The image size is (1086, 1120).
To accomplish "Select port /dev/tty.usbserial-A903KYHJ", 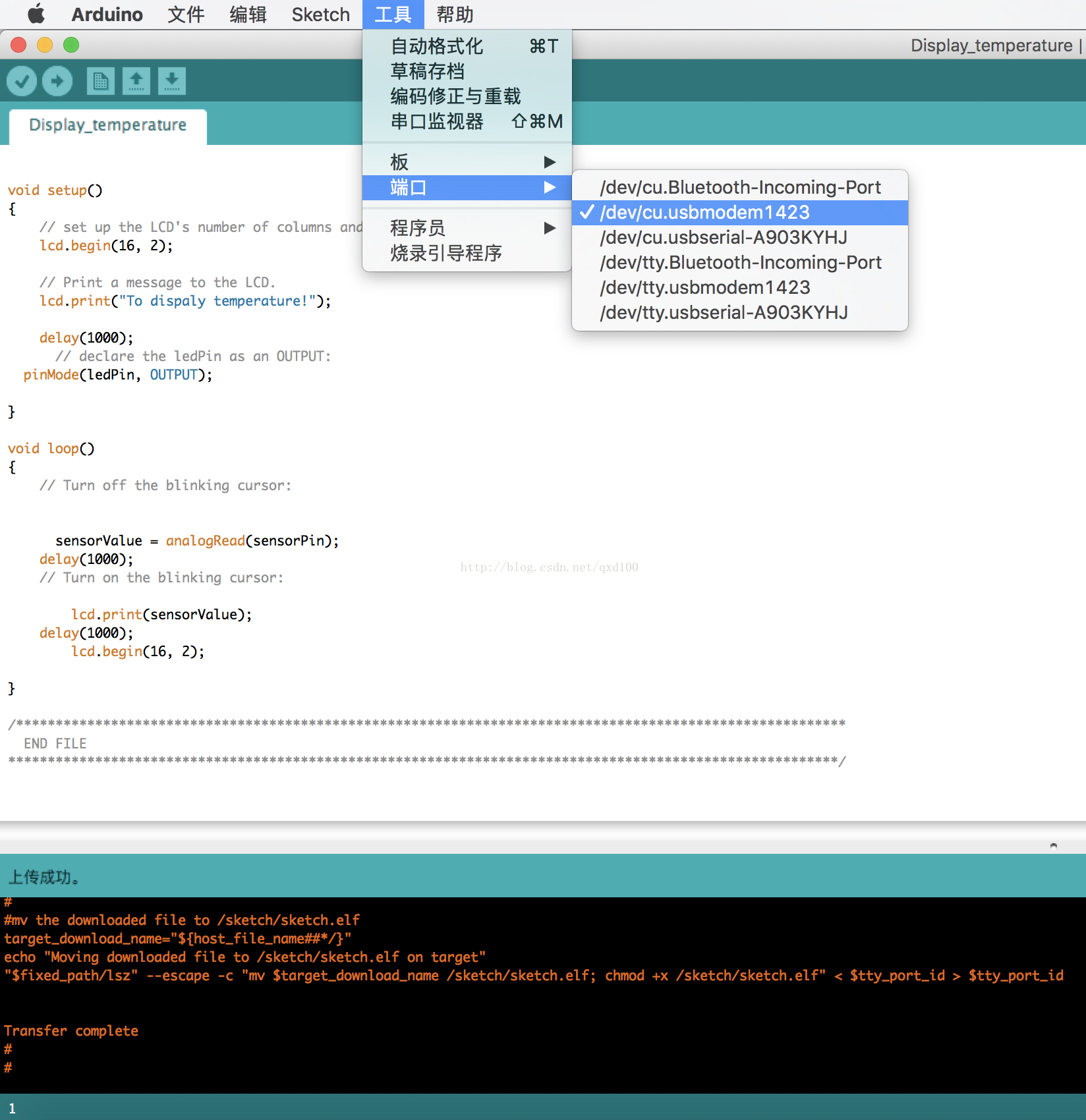I will tap(740, 312).
